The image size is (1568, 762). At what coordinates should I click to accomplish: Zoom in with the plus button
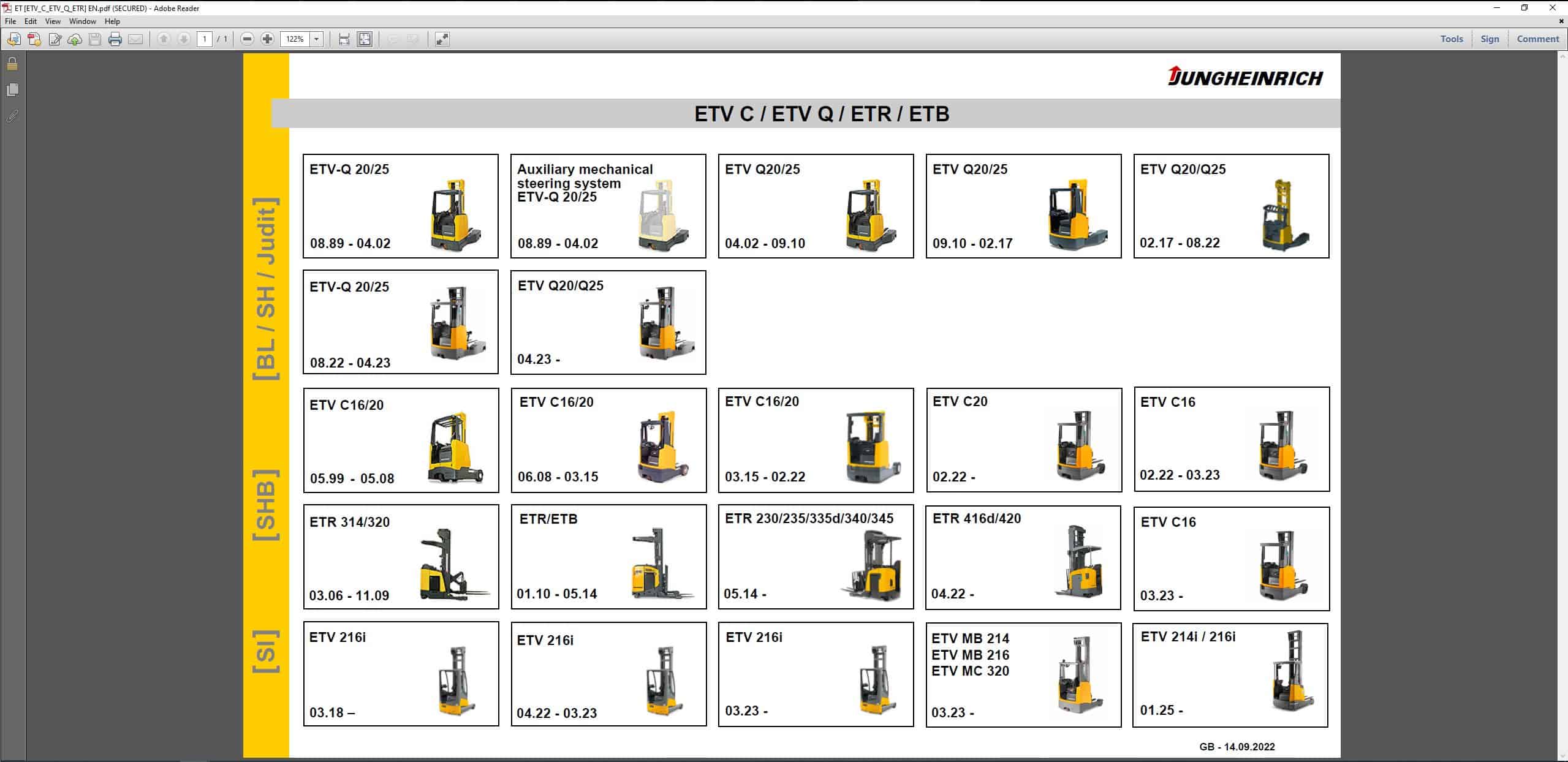tap(267, 39)
